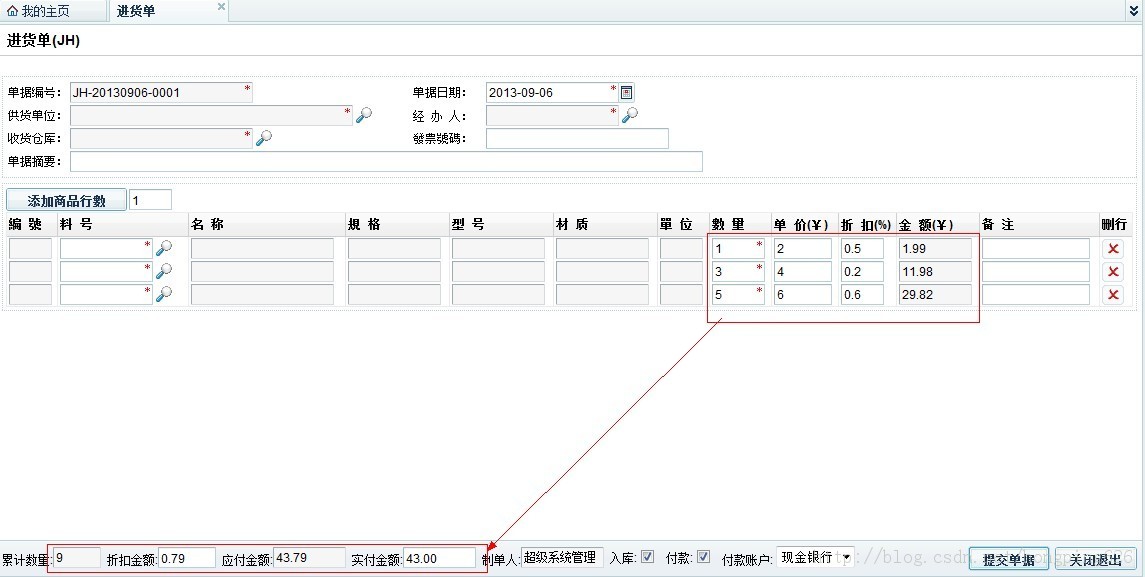1145x577 pixels.
Task: Click the 制单人 field 超级系统管理
Action: point(562,558)
